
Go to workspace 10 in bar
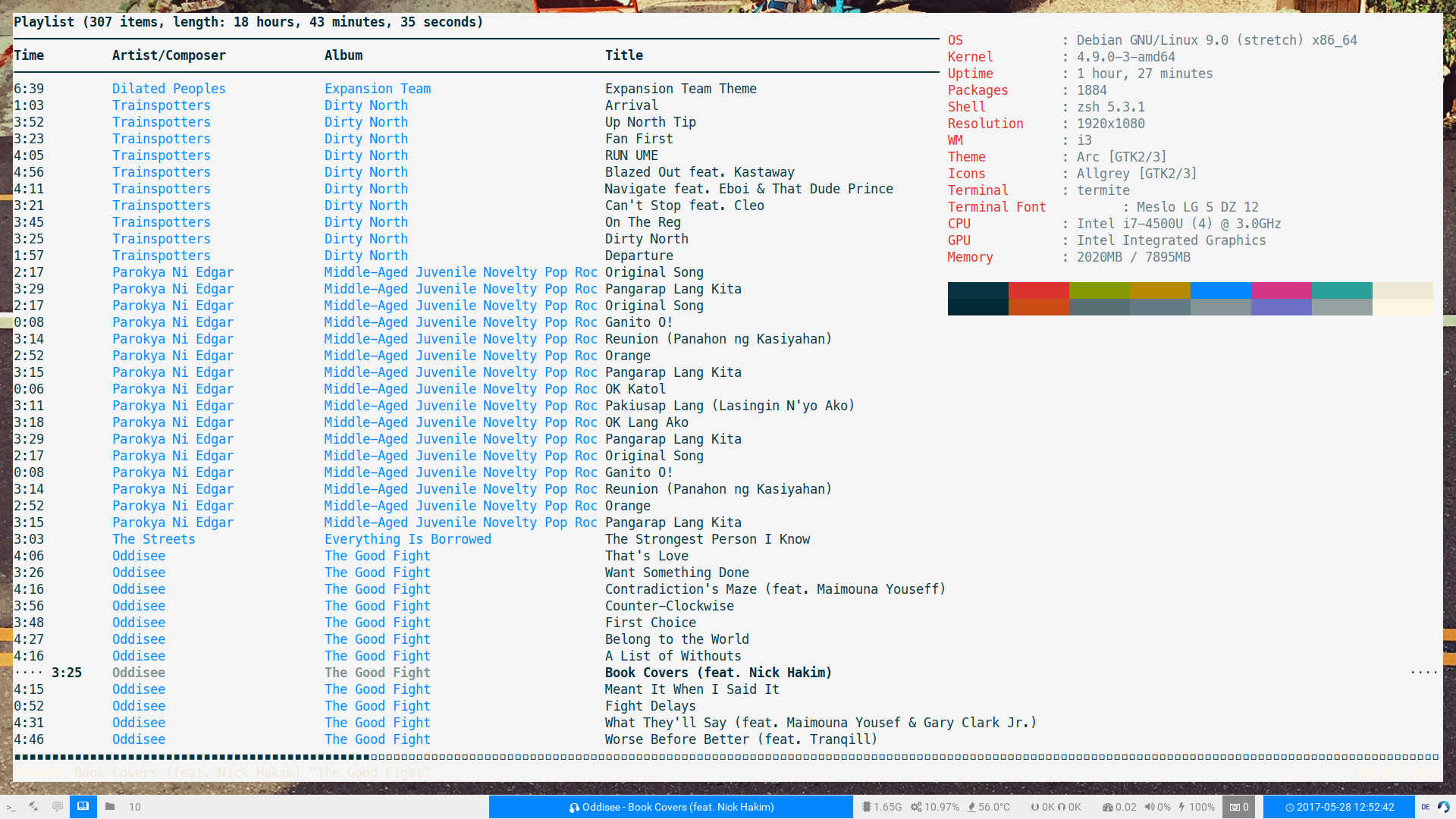coord(135,807)
